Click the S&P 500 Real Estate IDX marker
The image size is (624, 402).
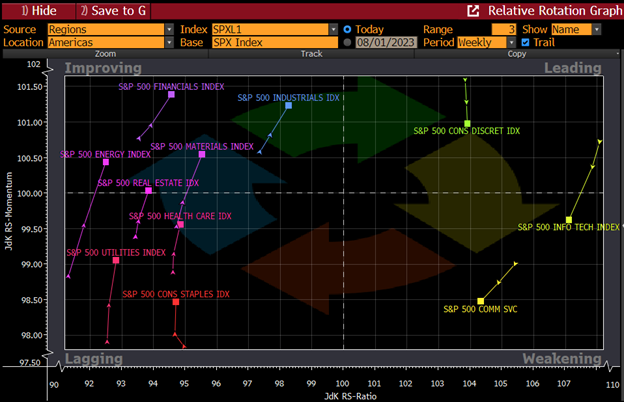click(x=148, y=191)
